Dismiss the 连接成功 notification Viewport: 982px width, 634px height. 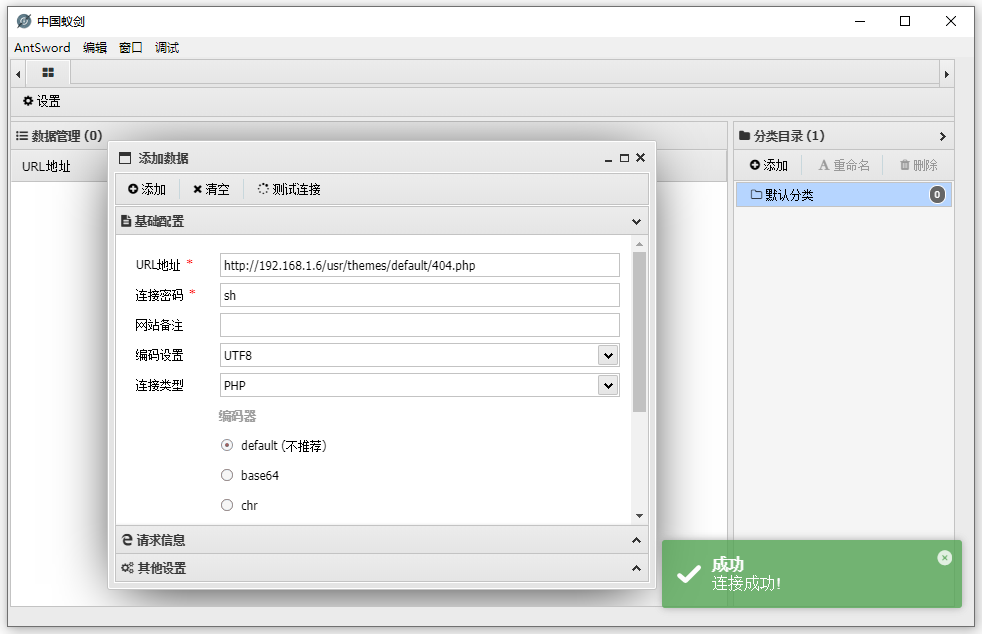pyautogui.click(x=944, y=558)
